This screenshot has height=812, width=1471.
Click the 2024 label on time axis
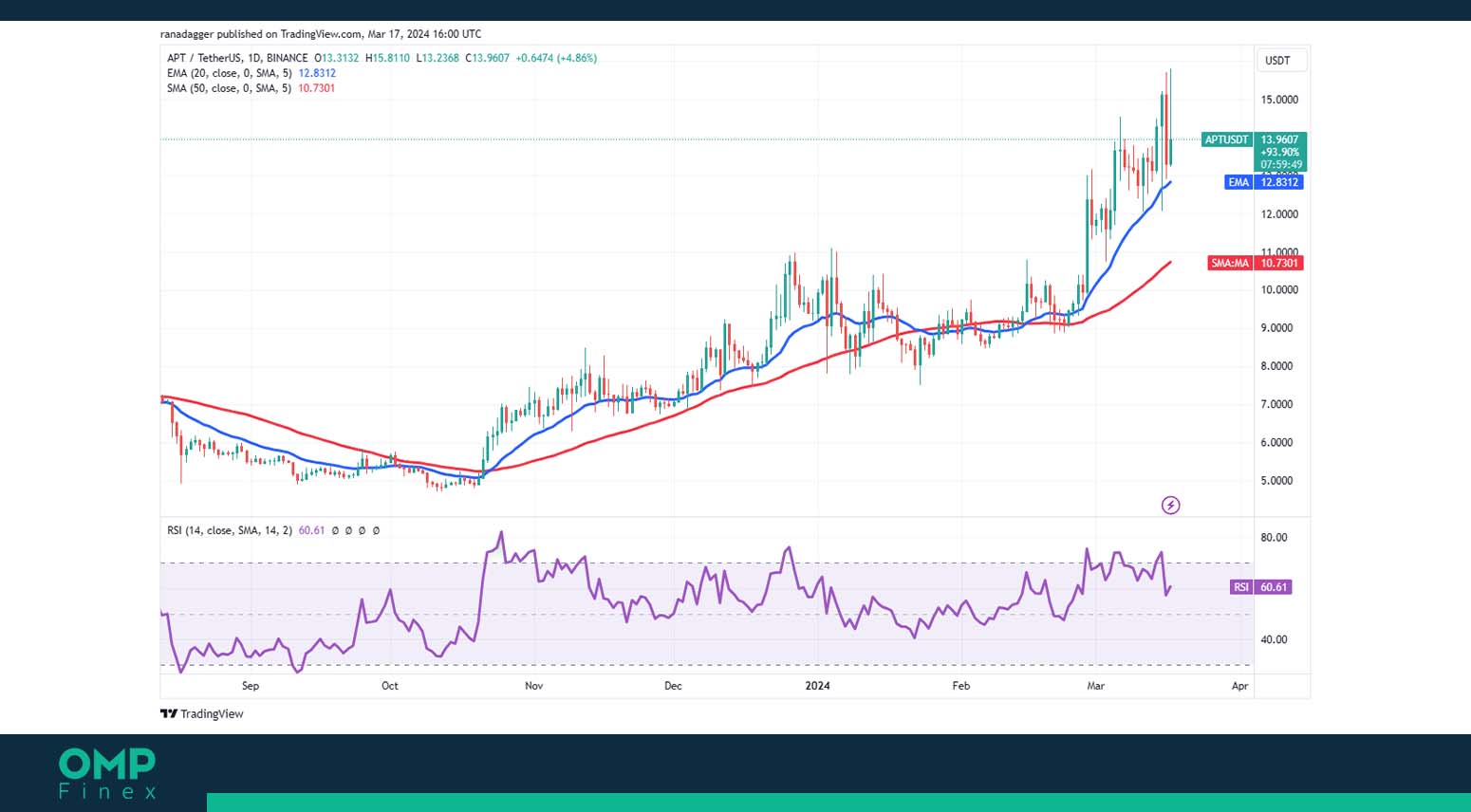point(817,686)
